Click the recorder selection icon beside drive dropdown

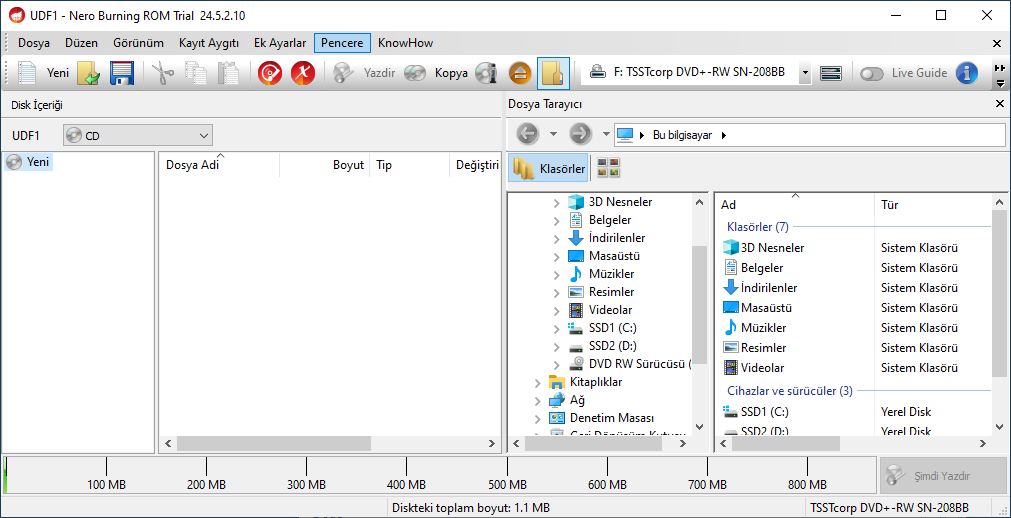point(831,73)
